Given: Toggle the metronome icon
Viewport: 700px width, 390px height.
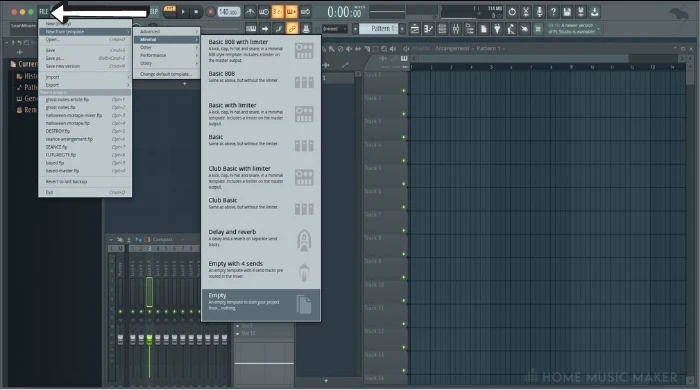Looking at the screenshot, I should point(250,12).
